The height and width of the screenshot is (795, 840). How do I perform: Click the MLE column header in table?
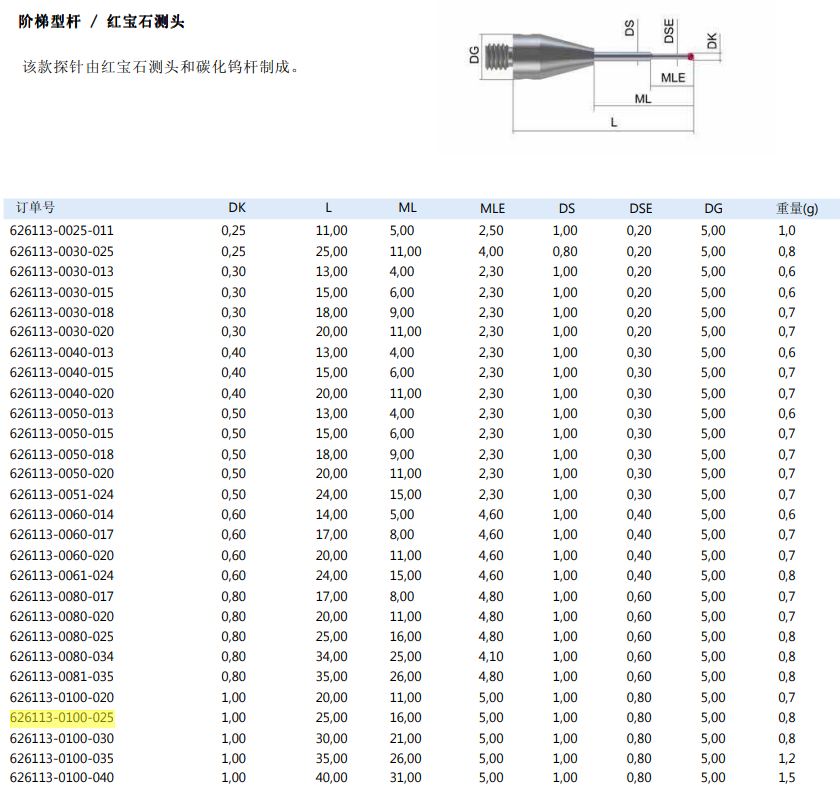point(492,208)
